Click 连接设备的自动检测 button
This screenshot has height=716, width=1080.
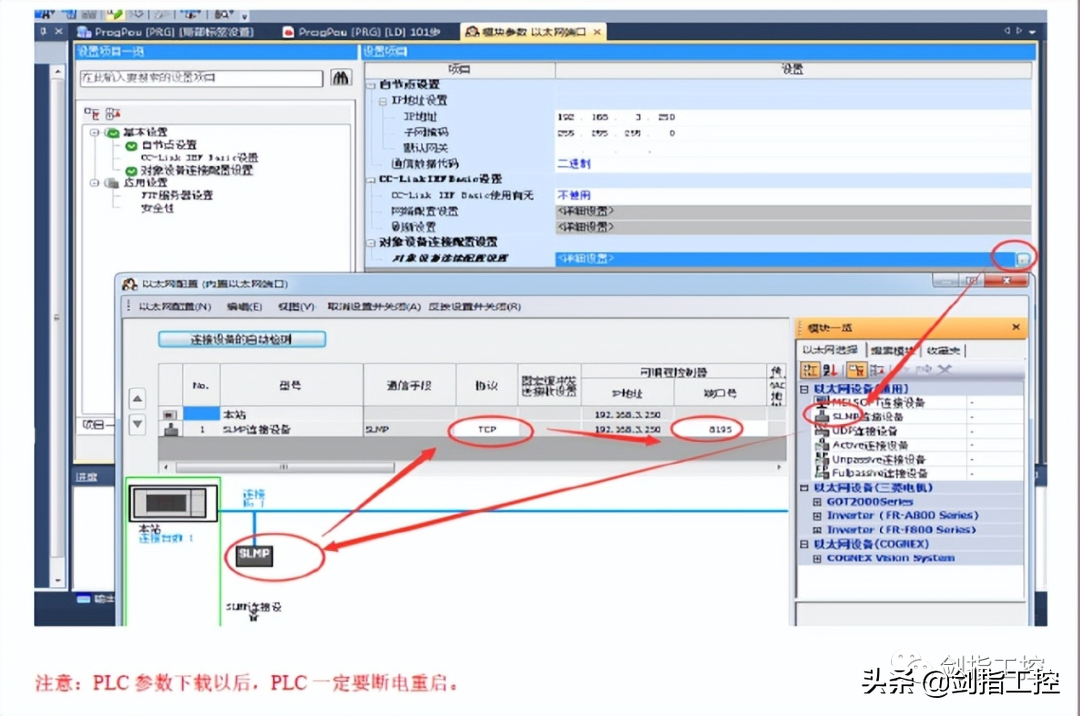pyautogui.click(x=242, y=339)
